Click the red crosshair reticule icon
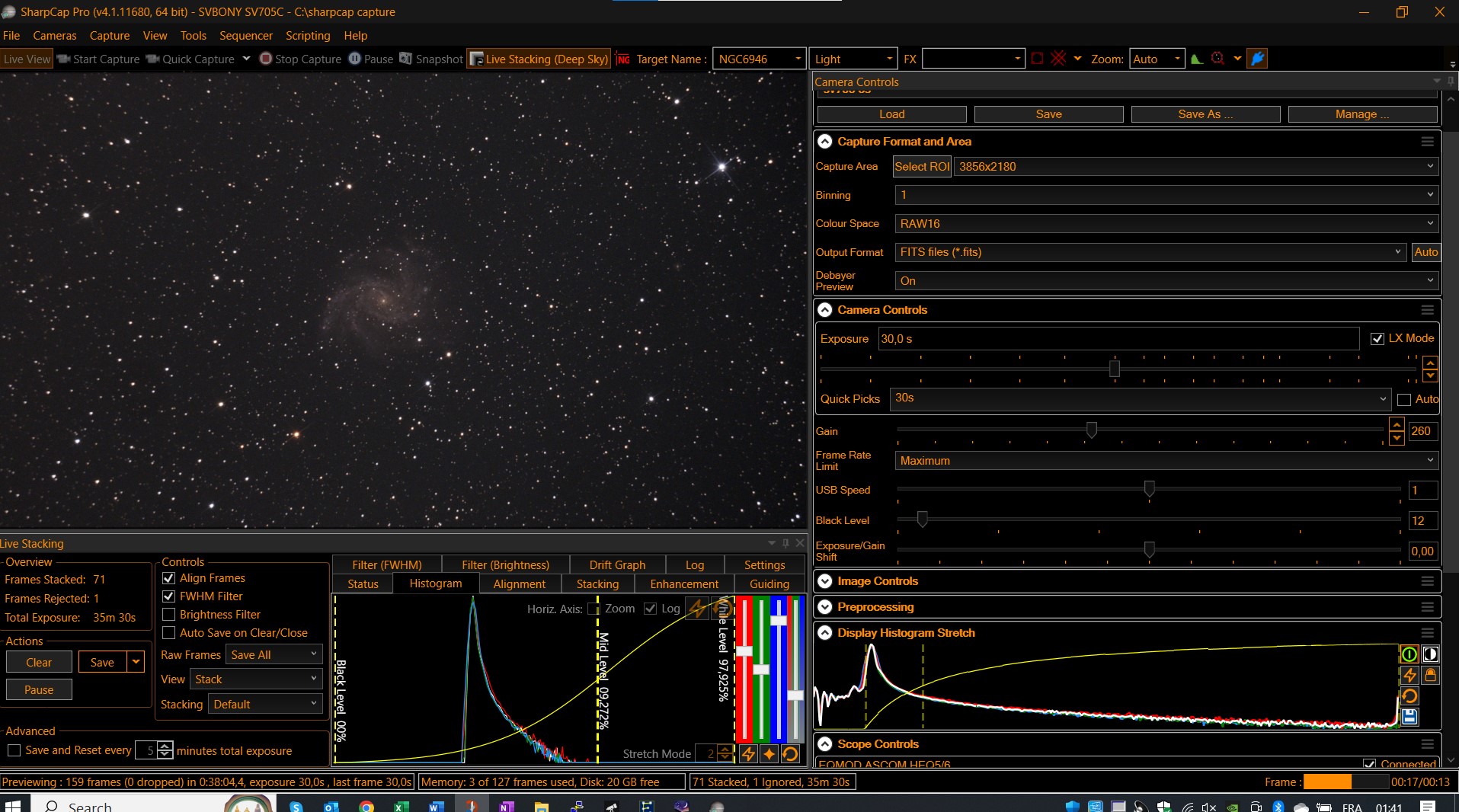The image size is (1459, 812). [x=1058, y=59]
